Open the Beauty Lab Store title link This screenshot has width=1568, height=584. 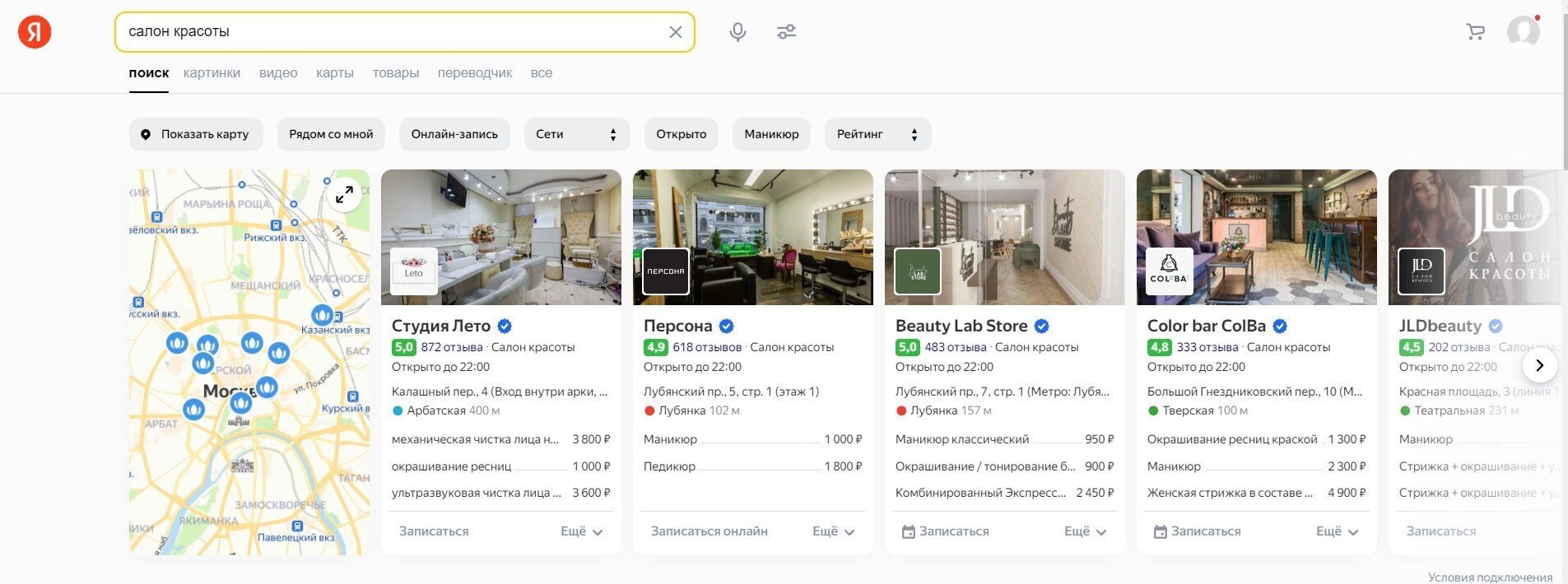click(x=961, y=326)
